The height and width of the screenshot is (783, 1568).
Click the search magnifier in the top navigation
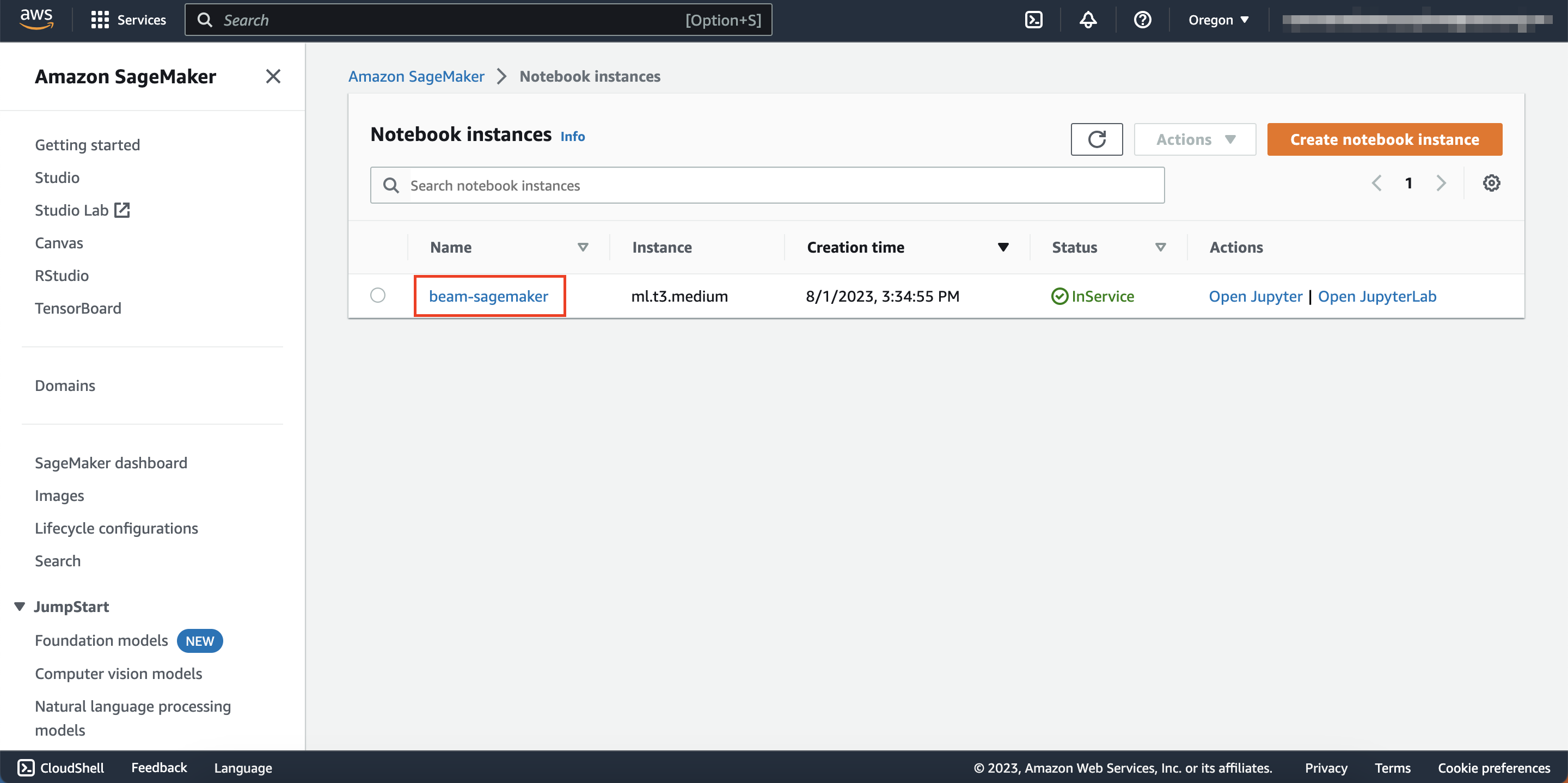pyautogui.click(x=205, y=20)
